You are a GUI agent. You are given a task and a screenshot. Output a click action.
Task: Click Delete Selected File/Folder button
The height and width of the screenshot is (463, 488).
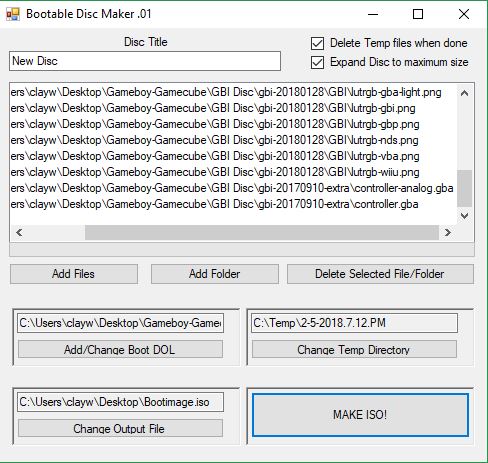380,274
